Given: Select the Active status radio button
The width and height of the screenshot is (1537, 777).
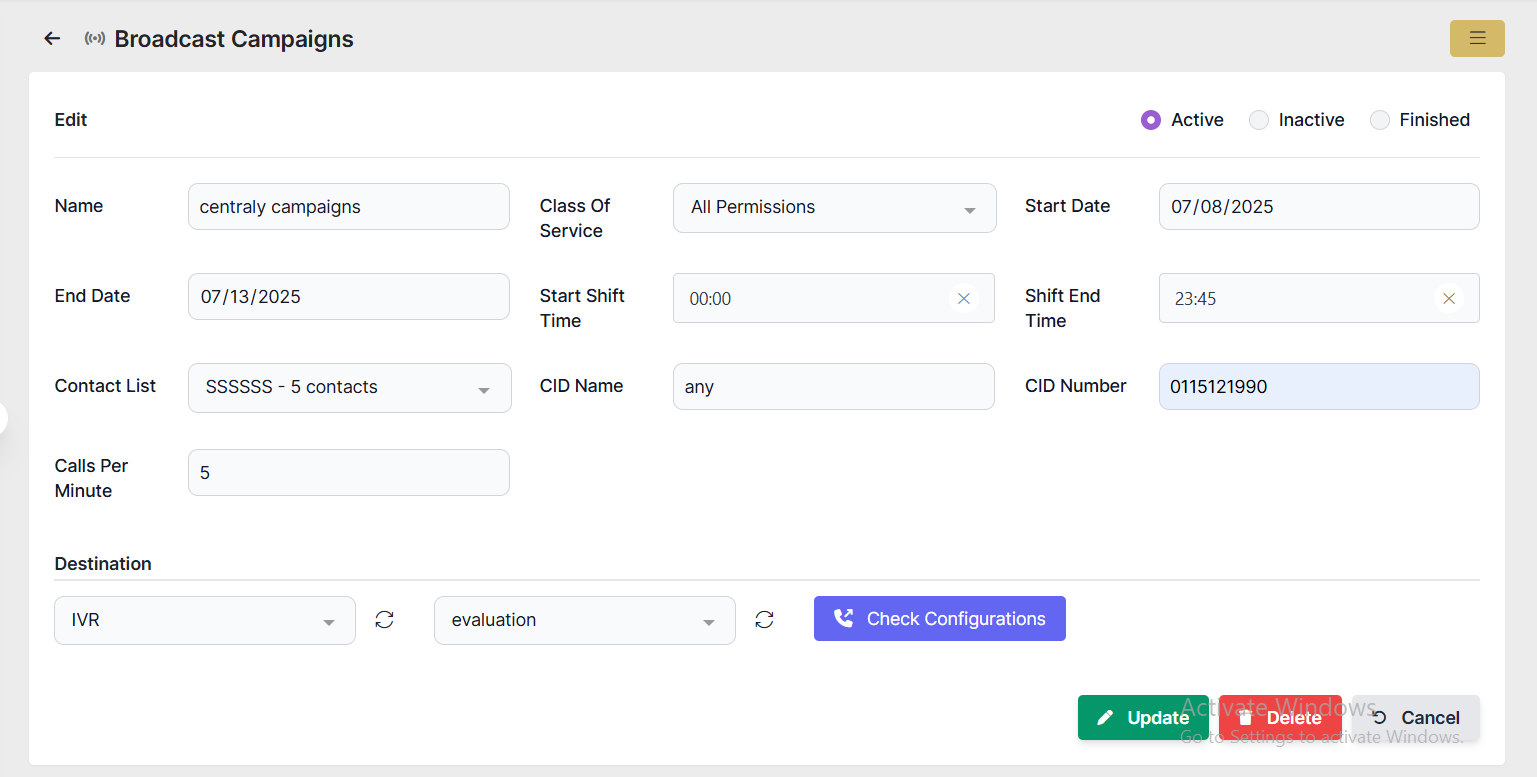Looking at the screenshot, I should pos(1151,120).
